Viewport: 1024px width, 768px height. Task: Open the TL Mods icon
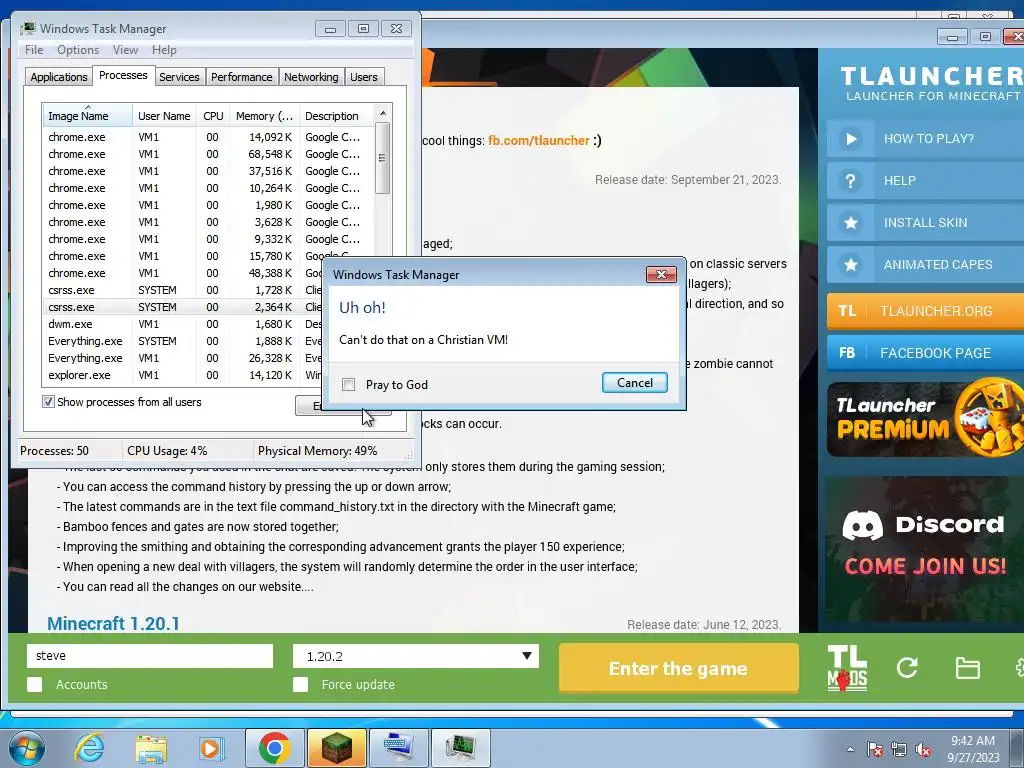(x=847, y=668)
